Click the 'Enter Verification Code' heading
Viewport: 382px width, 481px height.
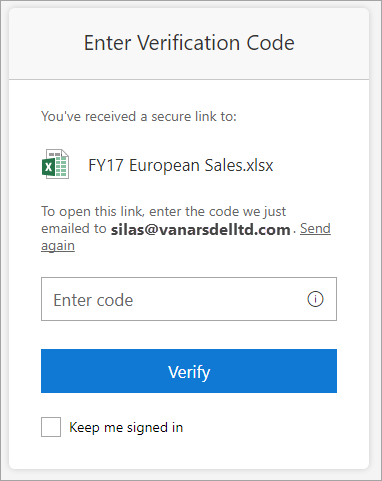click(x=189, y=43)
